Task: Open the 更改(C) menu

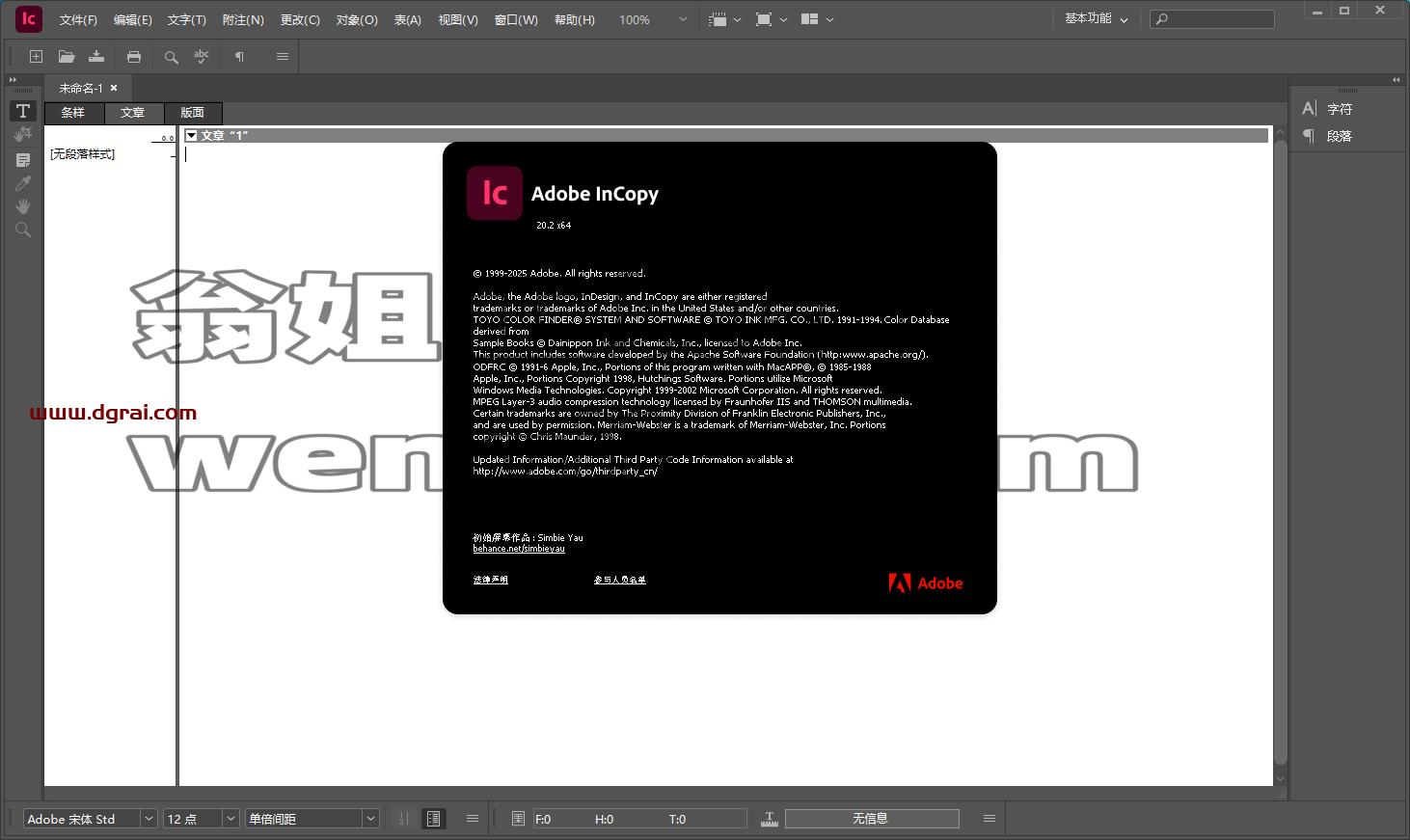Action: tap(300, 19)
